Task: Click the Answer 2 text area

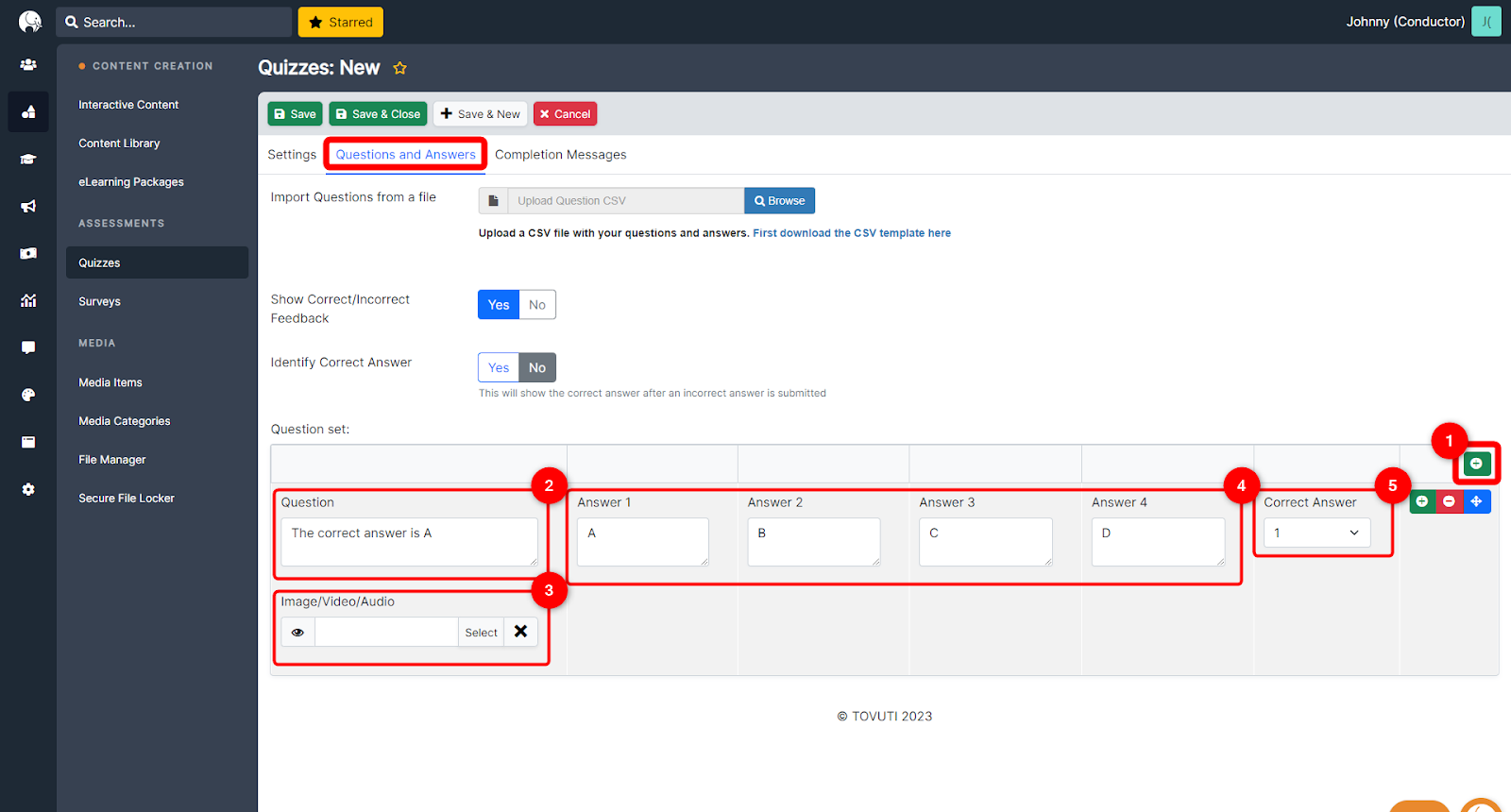Action: coord(814,542)
